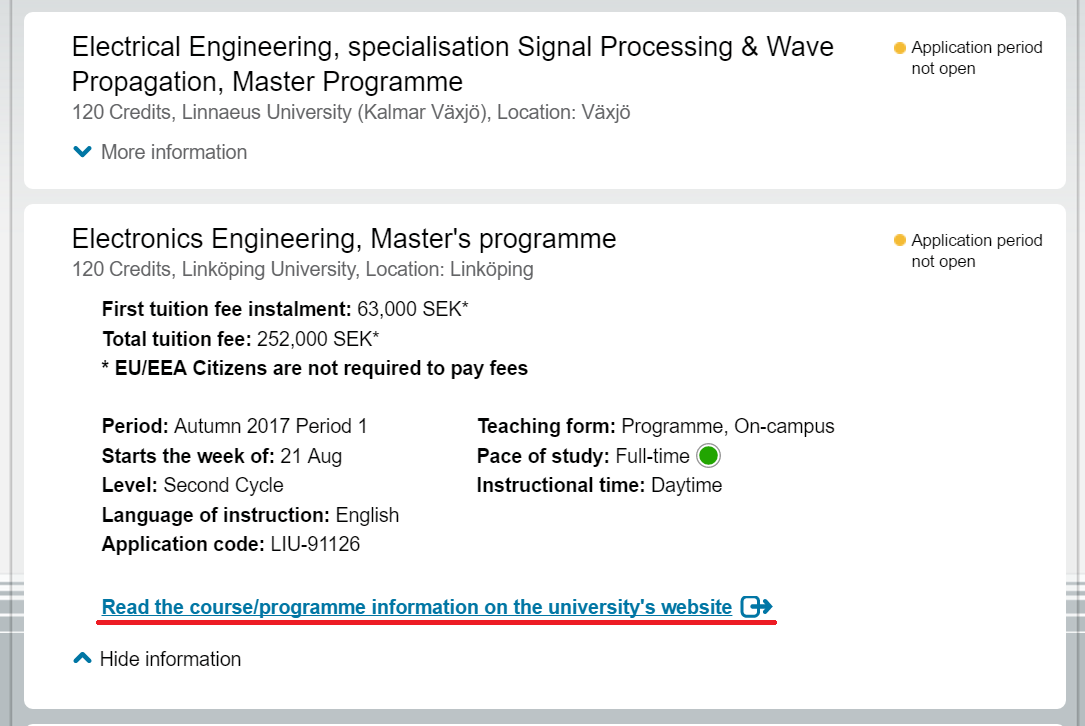Click the yellow status dot for Electronics Engineering
This screenshot has width=1085, height=726.
[899, 241]
